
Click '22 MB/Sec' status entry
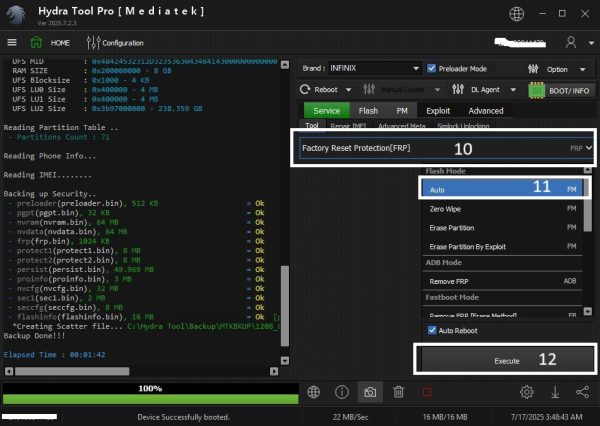[350, 417]
